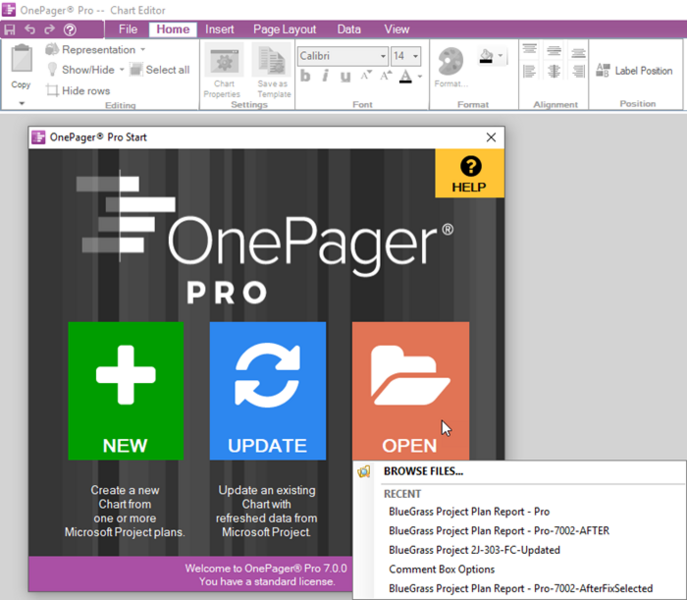Align right in bottom alignment row

click(578, 71)
